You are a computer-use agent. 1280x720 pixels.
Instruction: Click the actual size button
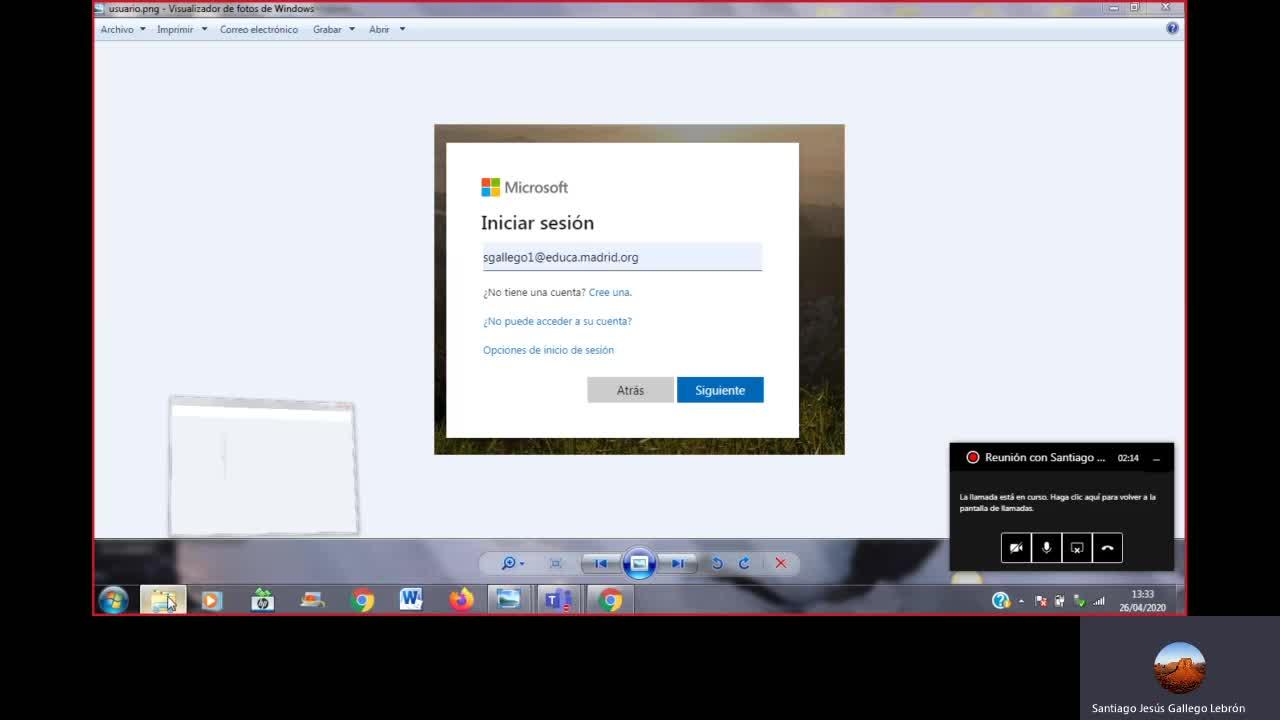556,563
